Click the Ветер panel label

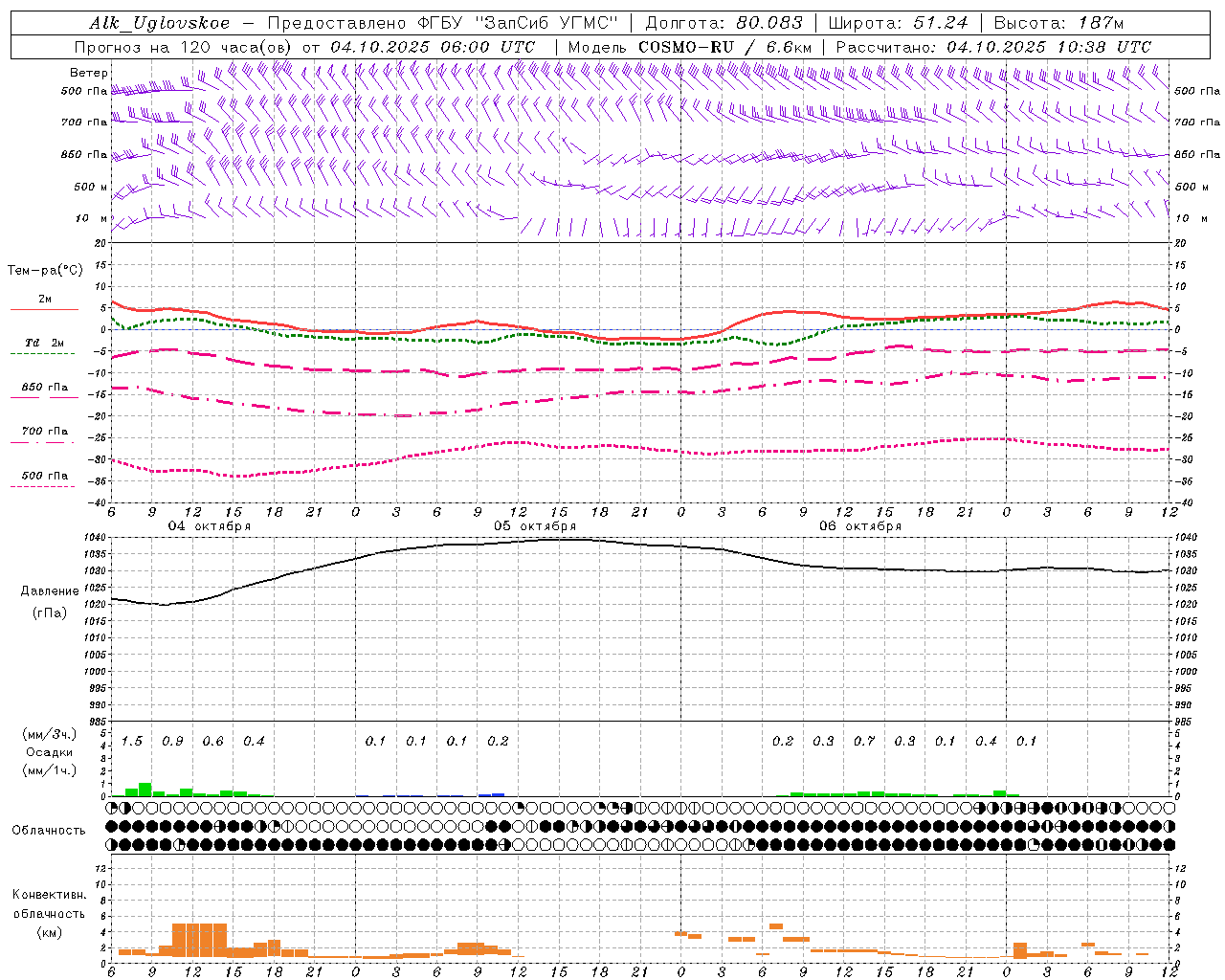pyautogui.click(x=89, y=73)
